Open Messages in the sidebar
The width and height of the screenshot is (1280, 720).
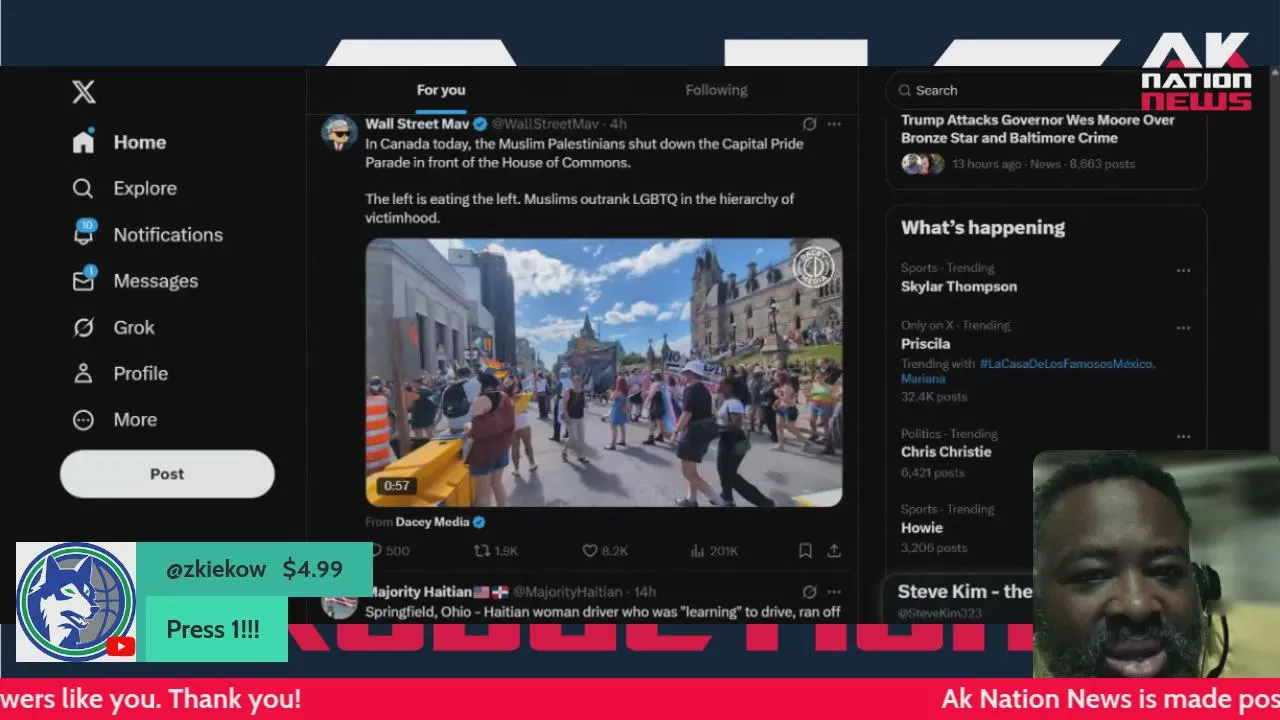pyautogui.click(x=135, y=281)
